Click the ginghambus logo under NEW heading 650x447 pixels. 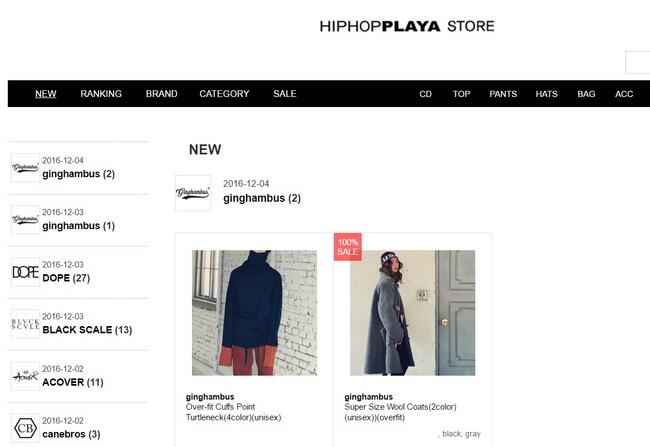[x=193, y=193]
